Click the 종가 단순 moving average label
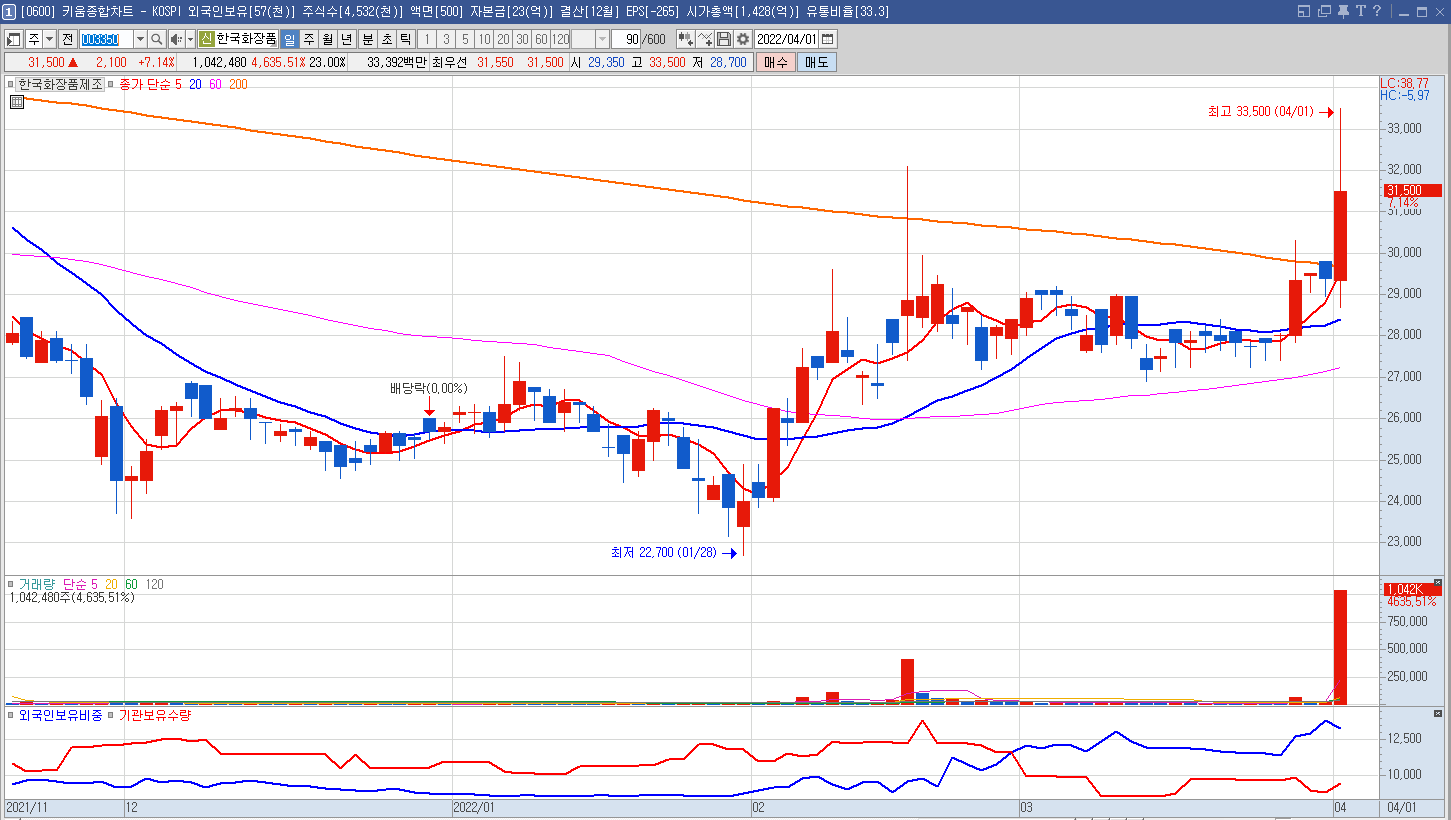The width and height of the screenshot is (1451, 820). click(x=144, y=84)
